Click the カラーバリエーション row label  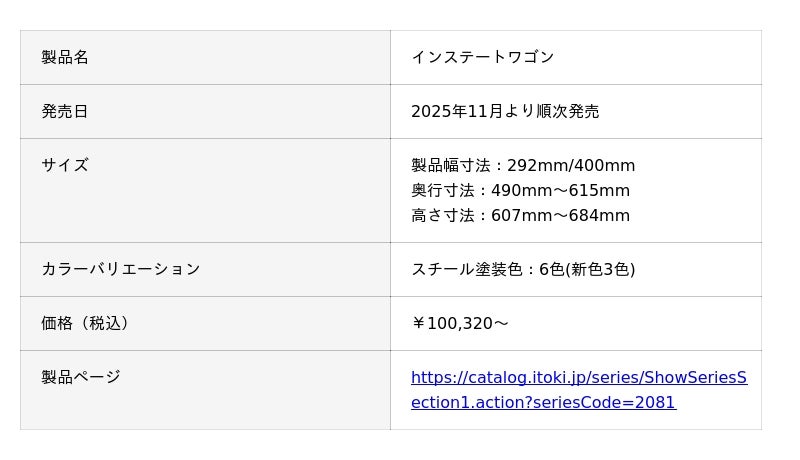(x=120, y=269)
